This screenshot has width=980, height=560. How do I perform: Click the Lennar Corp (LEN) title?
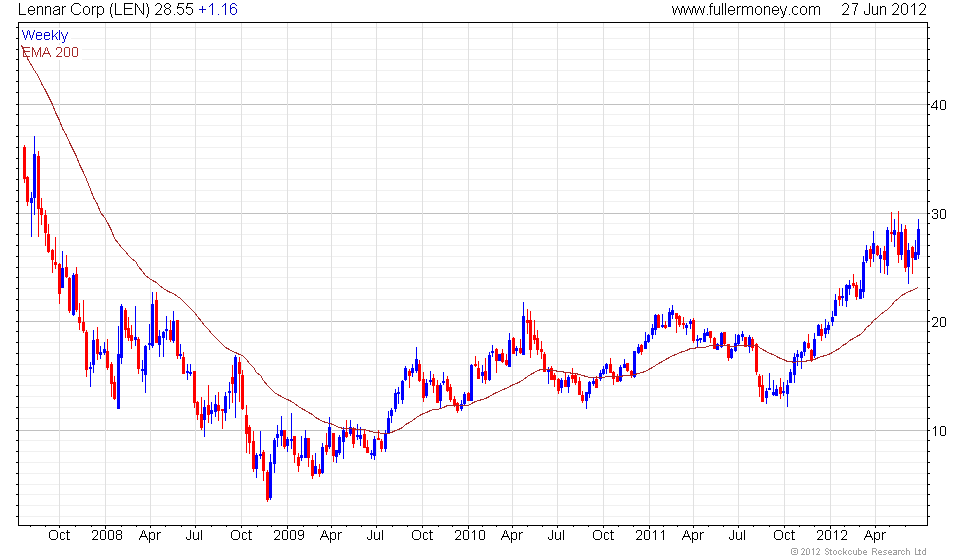84,9
